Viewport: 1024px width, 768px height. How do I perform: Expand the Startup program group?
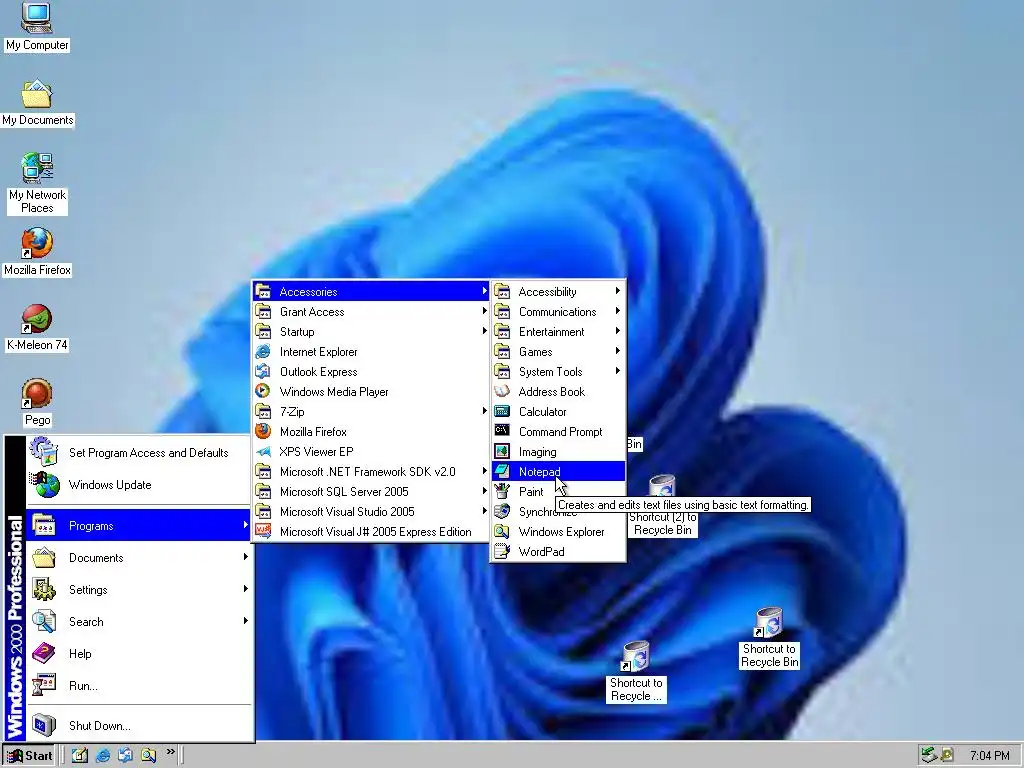(371, 332)
